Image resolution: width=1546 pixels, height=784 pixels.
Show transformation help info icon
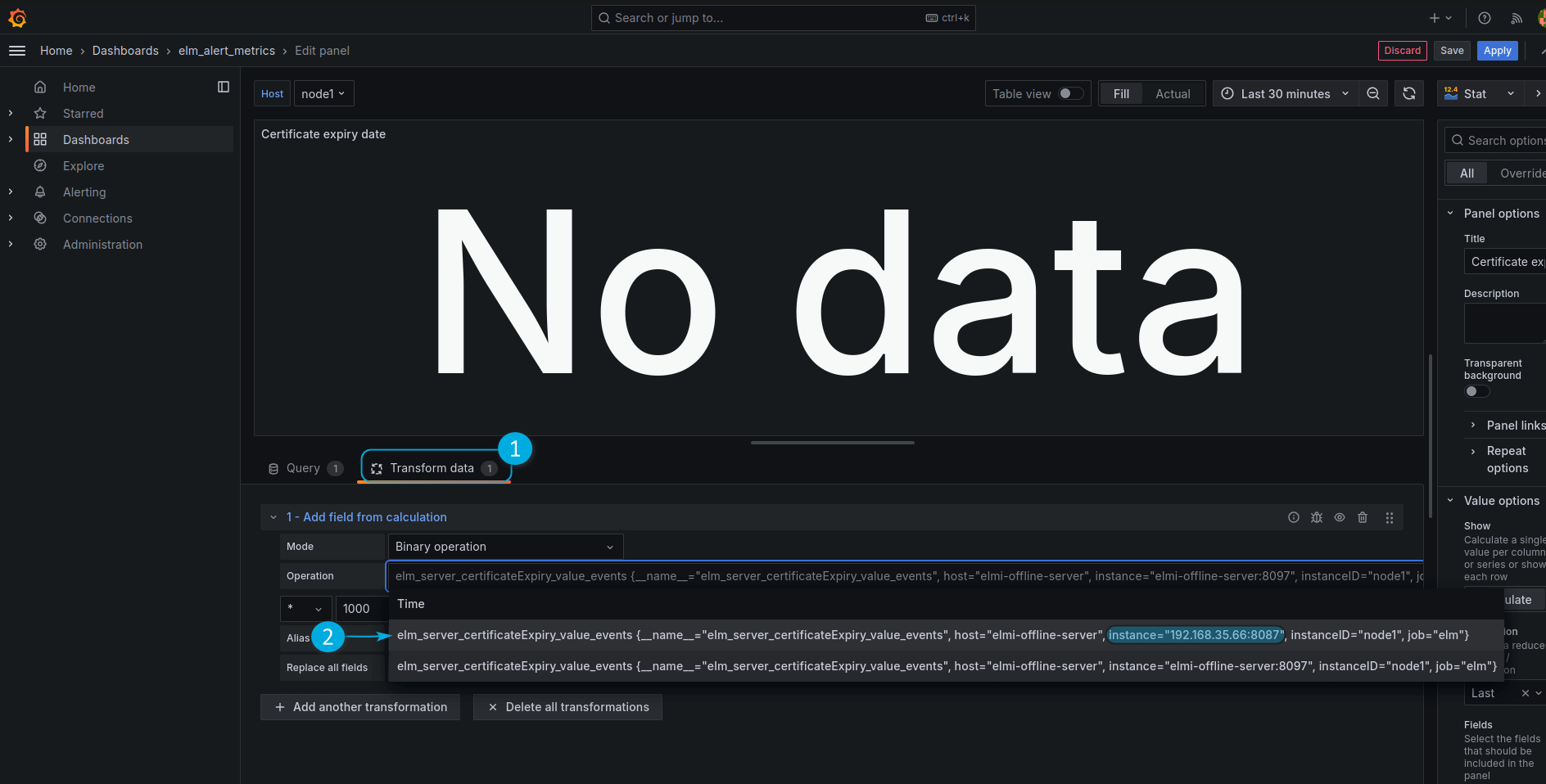1294,517
